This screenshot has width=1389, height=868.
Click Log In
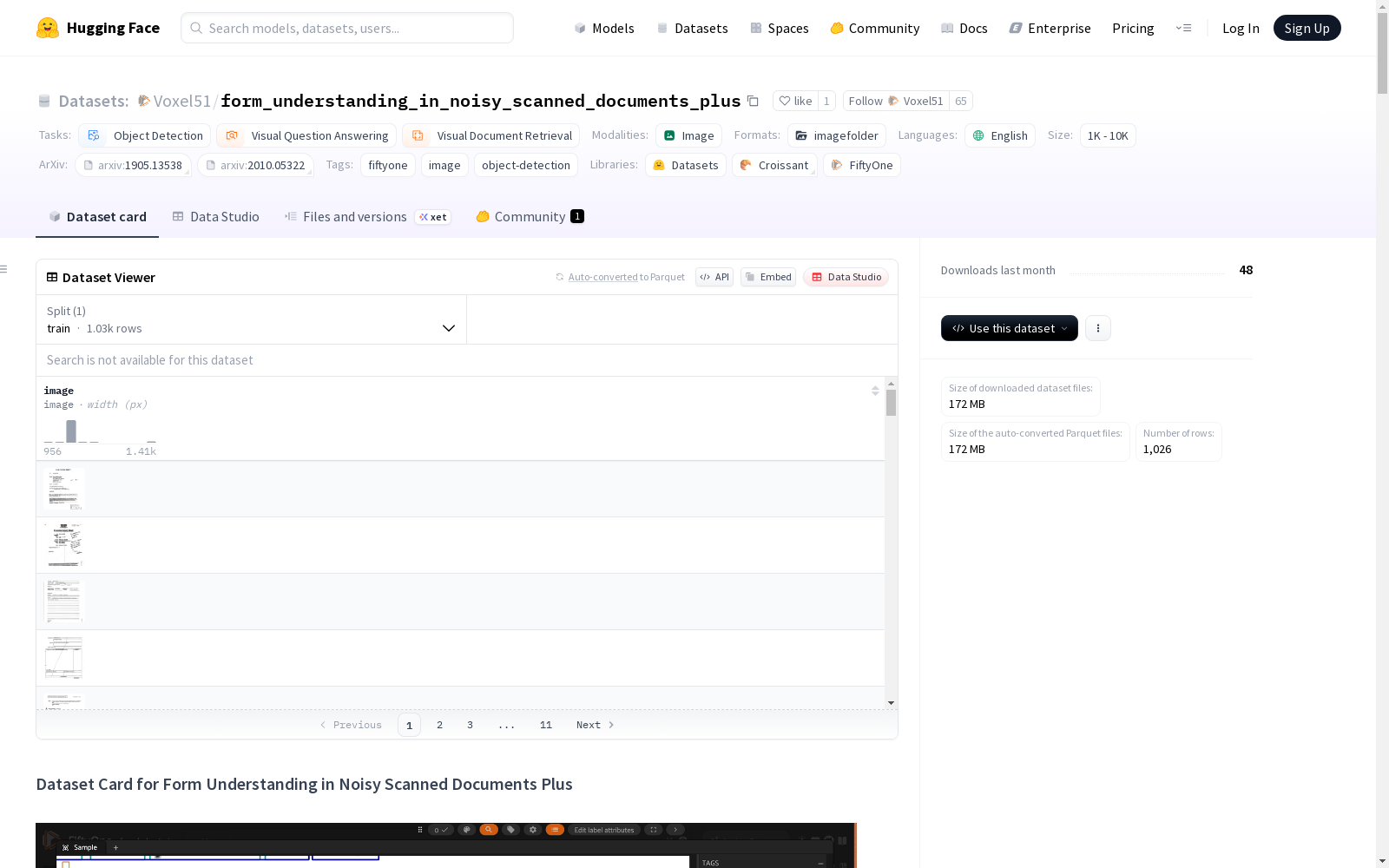1241,28
